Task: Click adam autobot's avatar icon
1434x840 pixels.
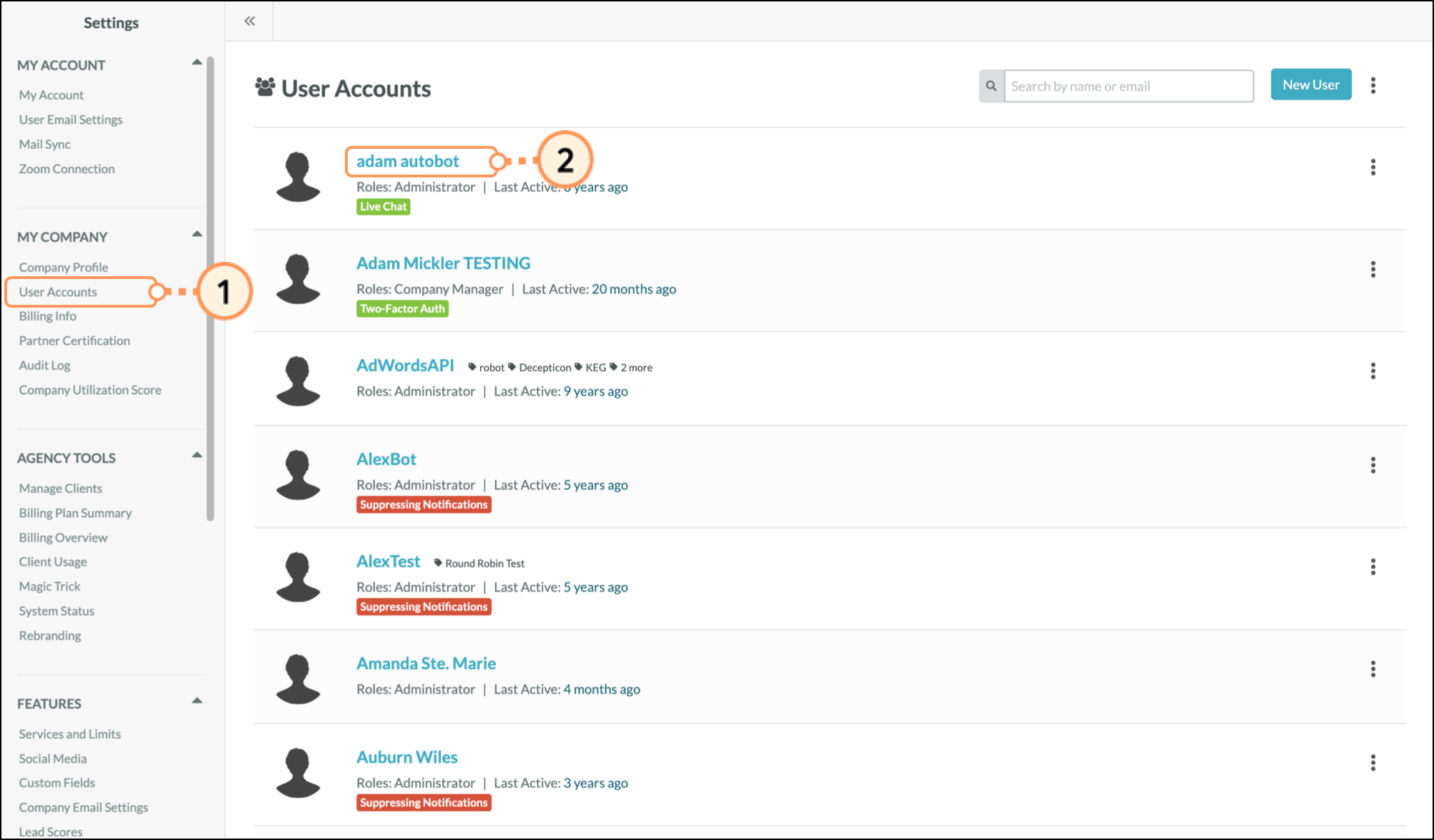Action: click(x=298, y=177)
